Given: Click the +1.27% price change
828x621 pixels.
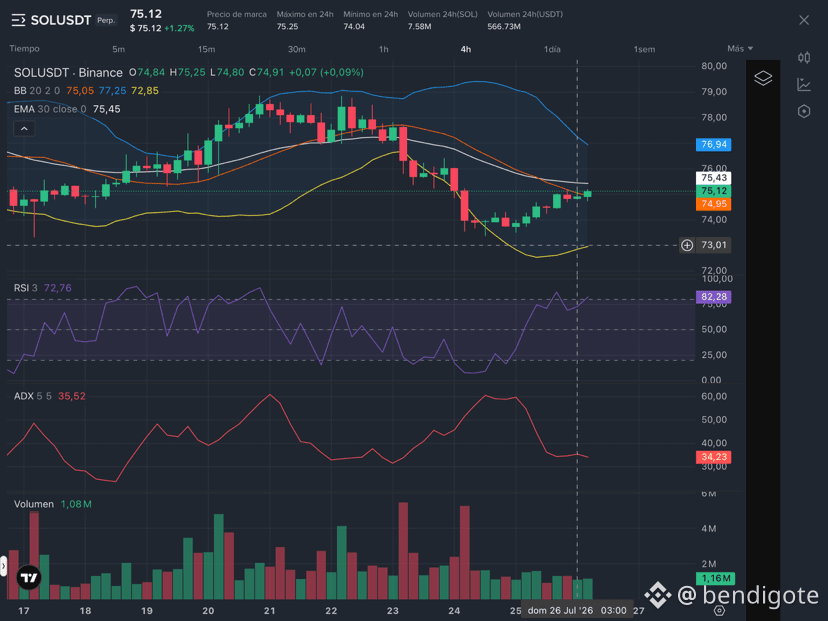Looking at the screenshot, I should 179,29.
